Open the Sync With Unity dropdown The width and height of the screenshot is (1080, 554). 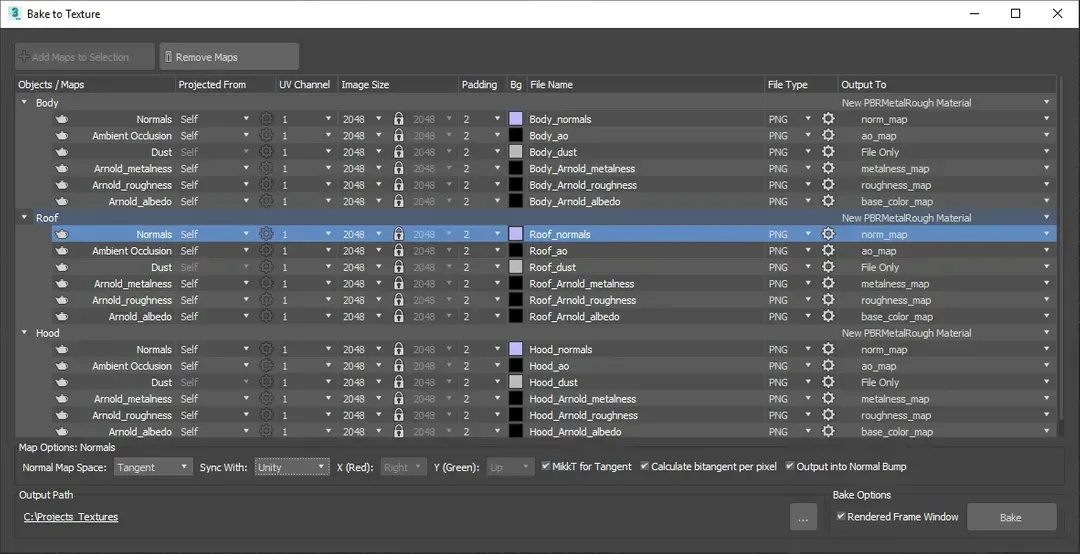coord(291,467)
